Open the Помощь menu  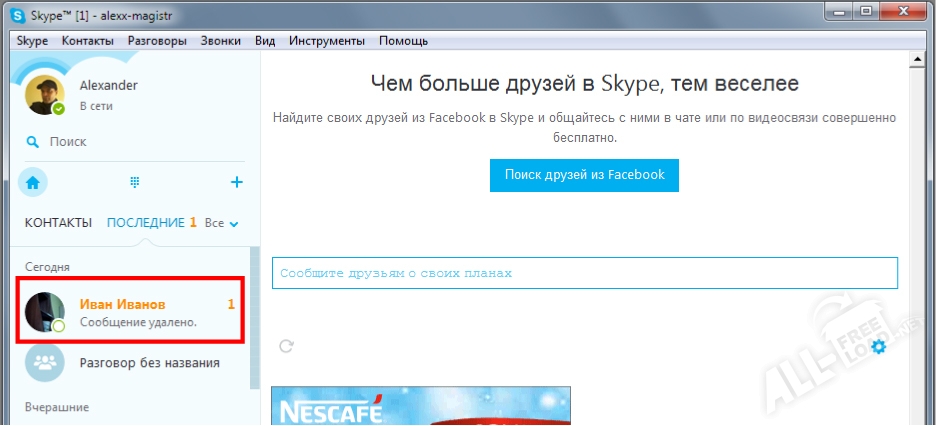click(404, 41)
